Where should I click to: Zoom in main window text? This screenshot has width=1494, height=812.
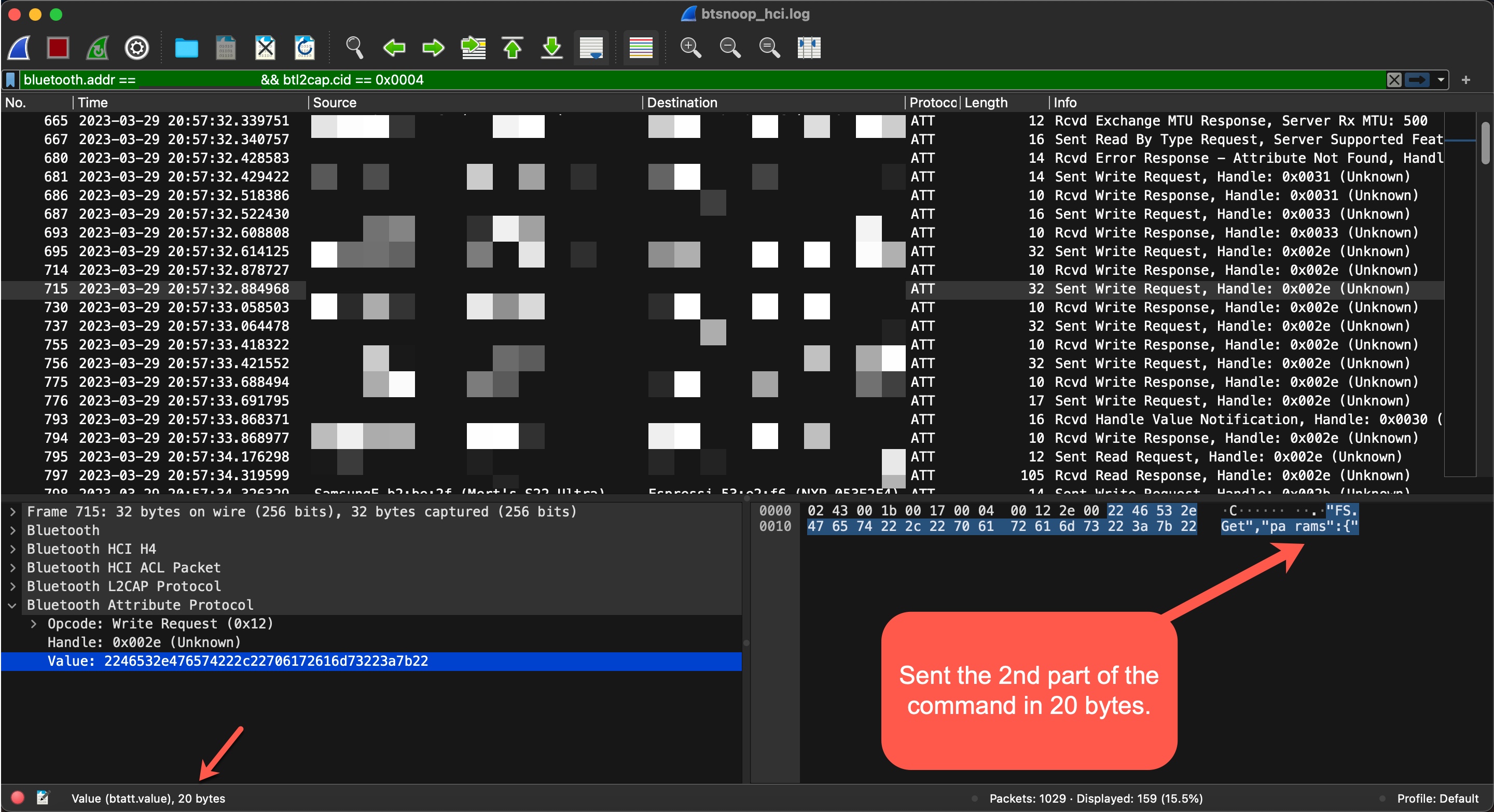point(691,48)
